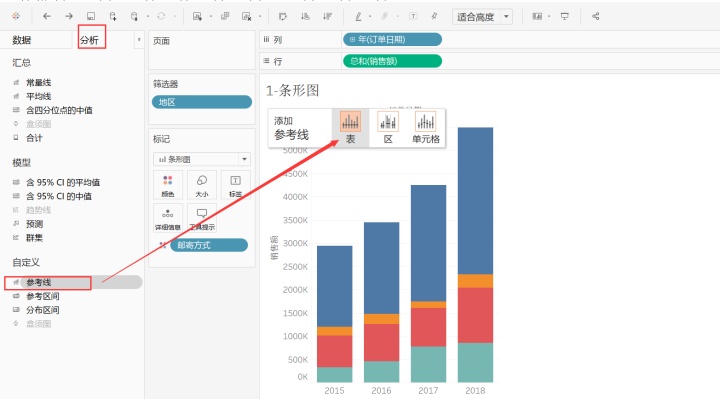Click the 年(订单日期) column pill
Image resolution: width=720 pixels, height=399 pixels.
(x=392, y=39)
